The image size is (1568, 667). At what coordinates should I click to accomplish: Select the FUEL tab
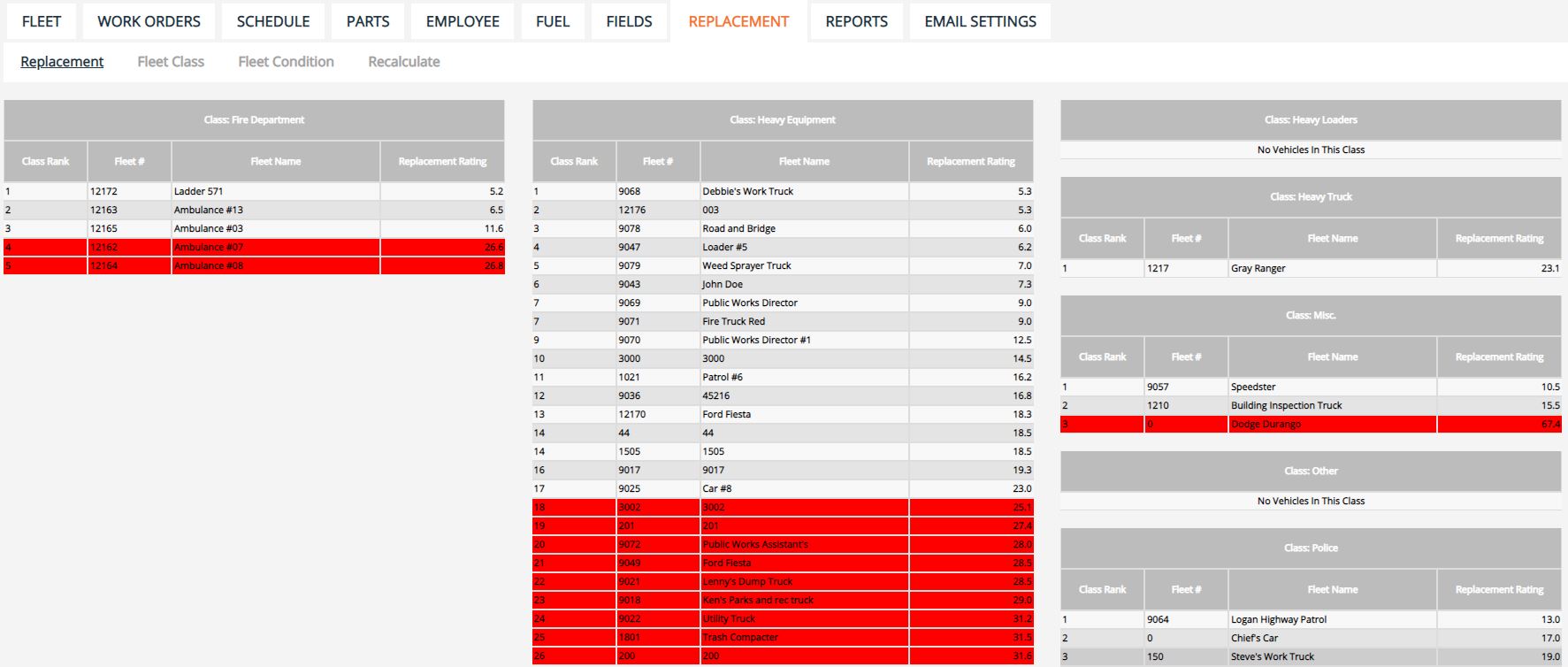tap(553, 21)
